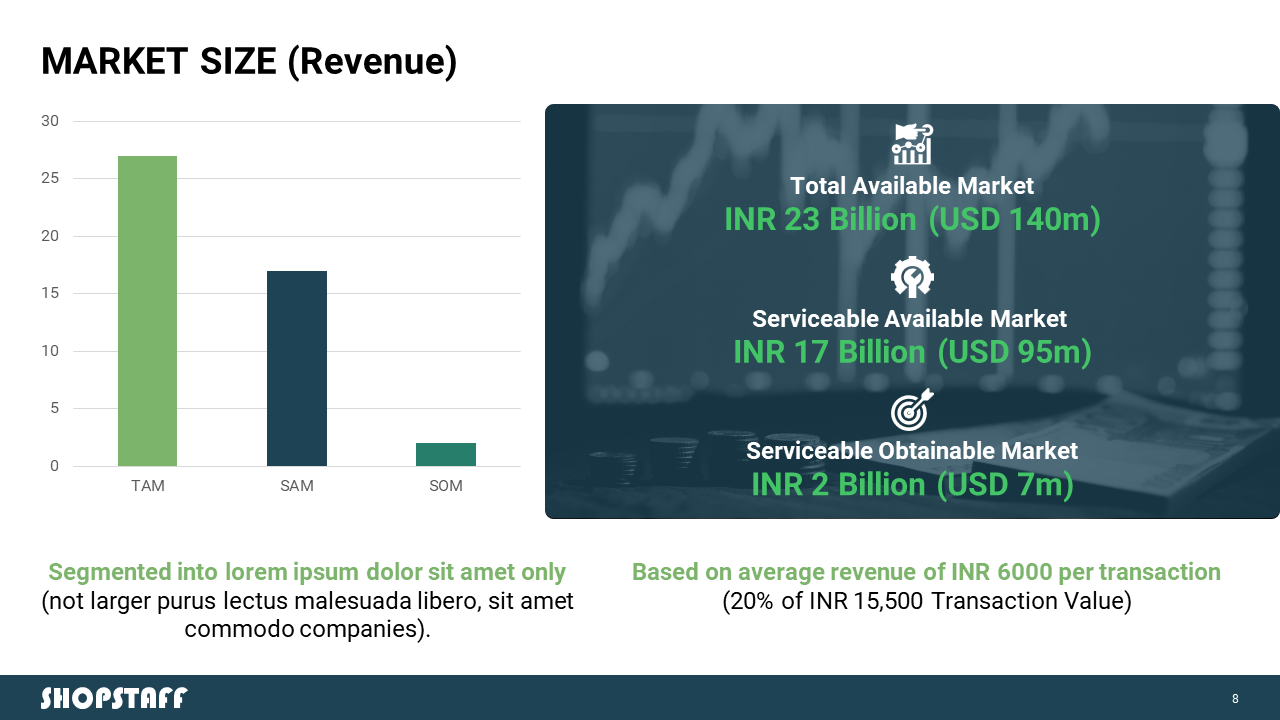Image resolution: width=1280 pixels, height=720 pixels.
Task: Click the '(20% of INR 15,500 Transaction Value)' text
Action: point(926,602)
